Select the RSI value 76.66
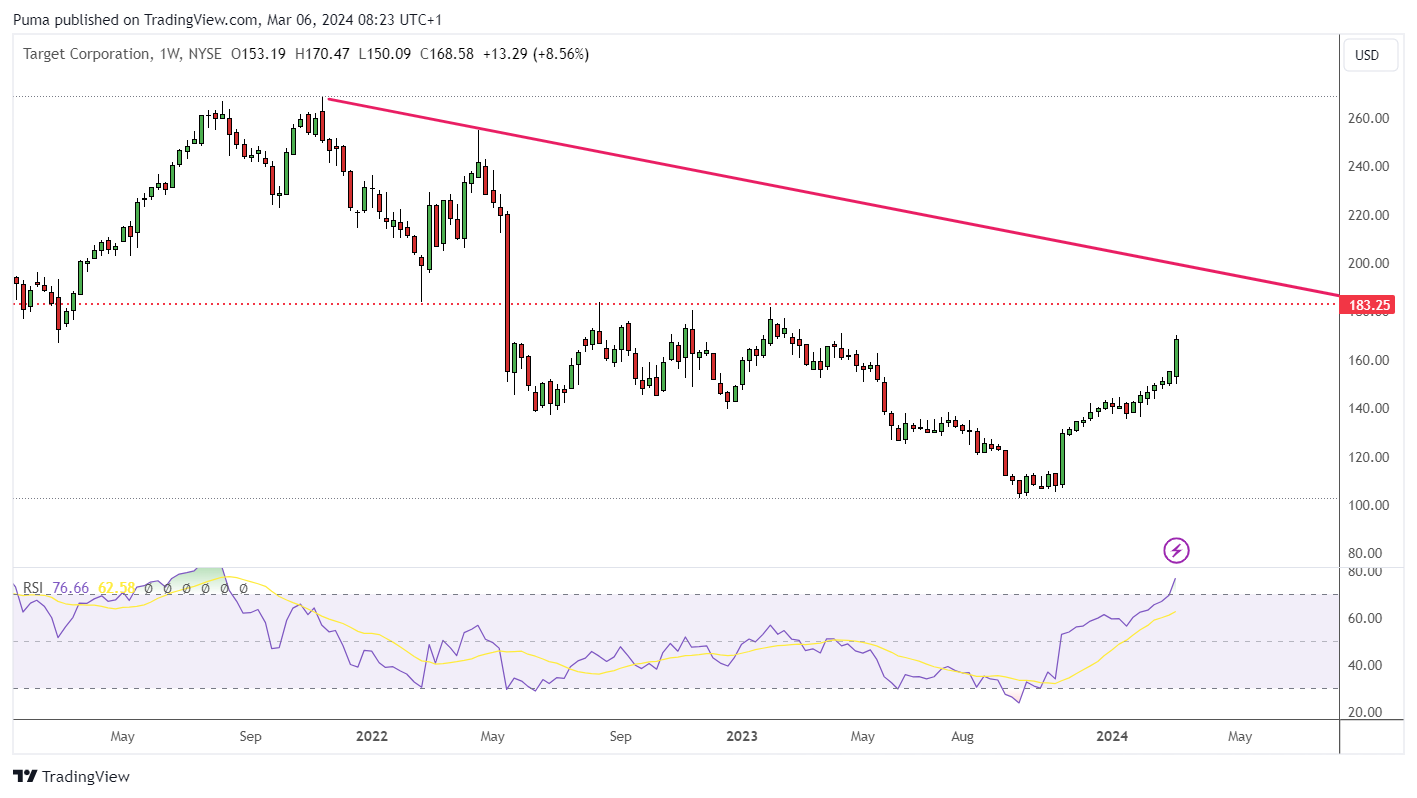The width and height of the screenshot is (1417, 798). 70,588
